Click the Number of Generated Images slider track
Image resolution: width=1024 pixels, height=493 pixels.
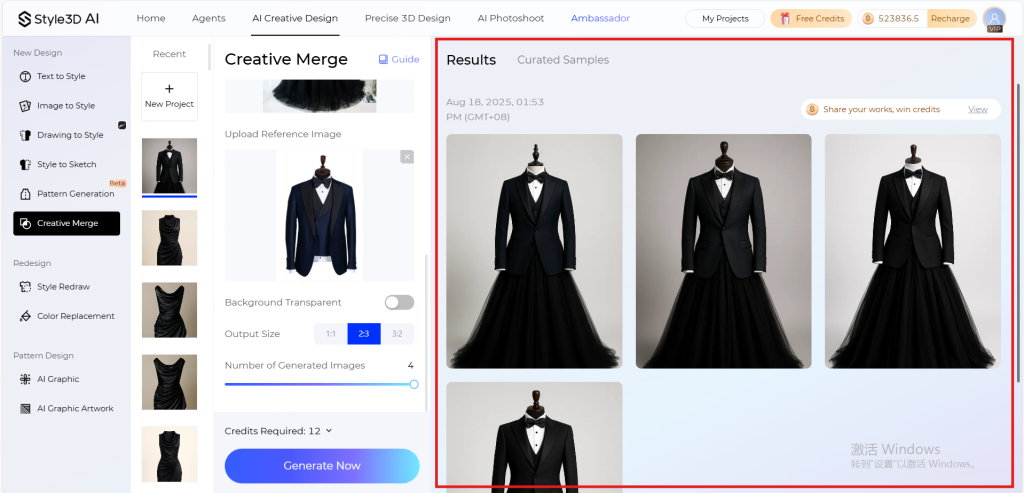point(319,384)
